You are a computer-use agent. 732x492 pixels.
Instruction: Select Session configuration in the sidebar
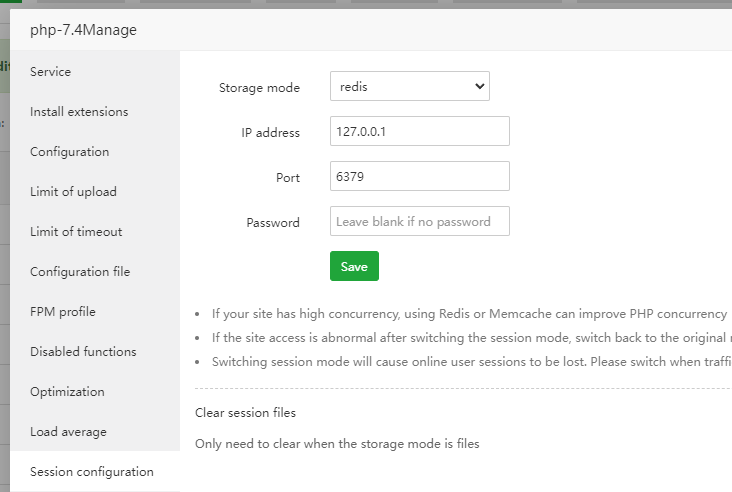92,472
